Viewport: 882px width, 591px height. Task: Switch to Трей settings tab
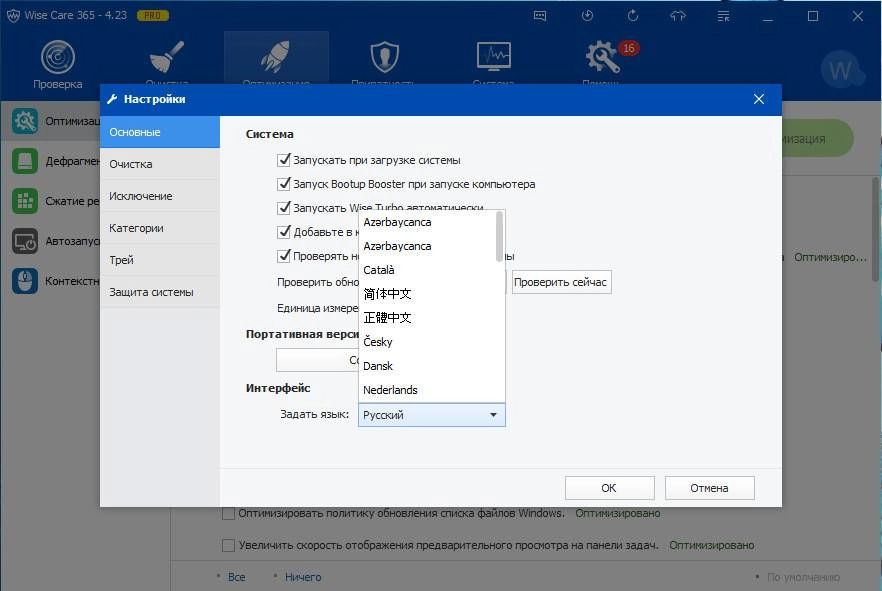point(160,260)
